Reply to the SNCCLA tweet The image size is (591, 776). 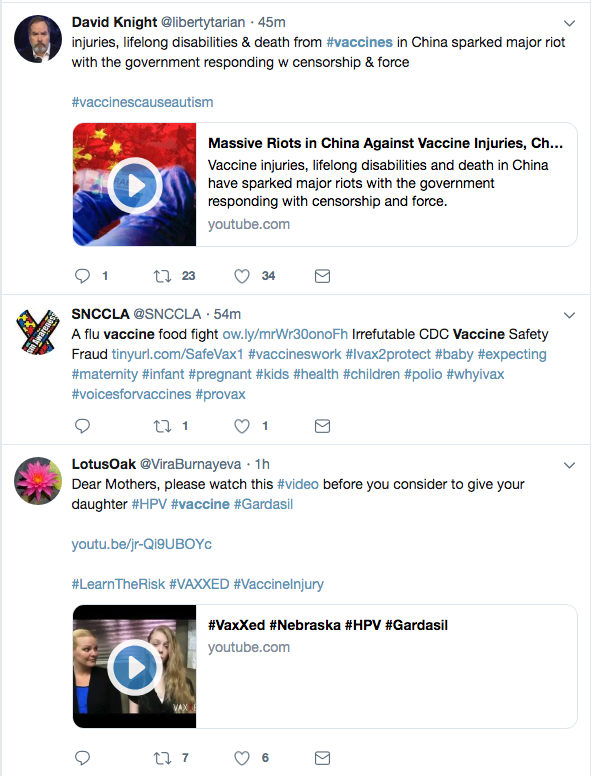pyautogui.click(x=82, y=426)
